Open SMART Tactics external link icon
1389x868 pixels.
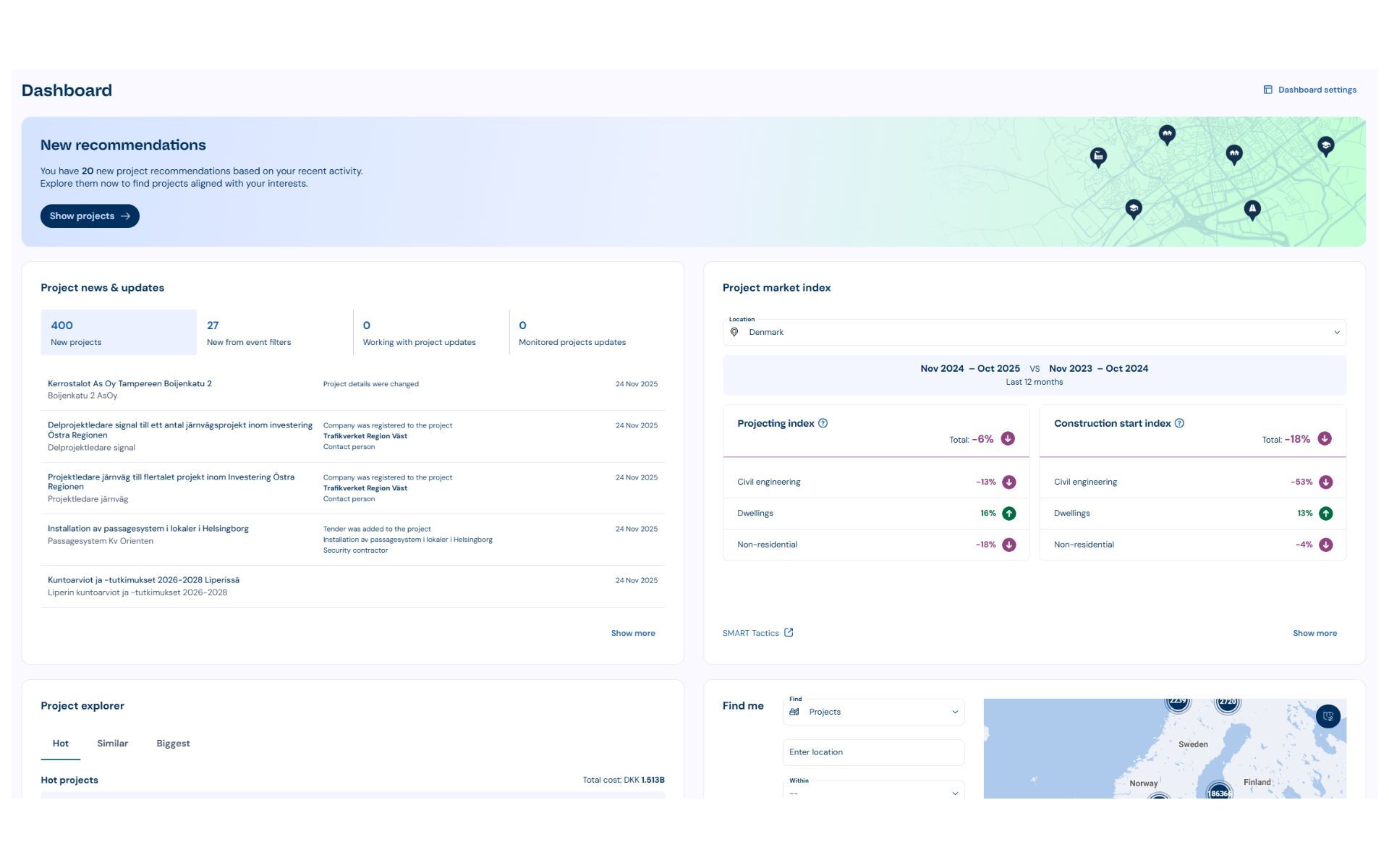pyautogui.click(x=789, y=632)
